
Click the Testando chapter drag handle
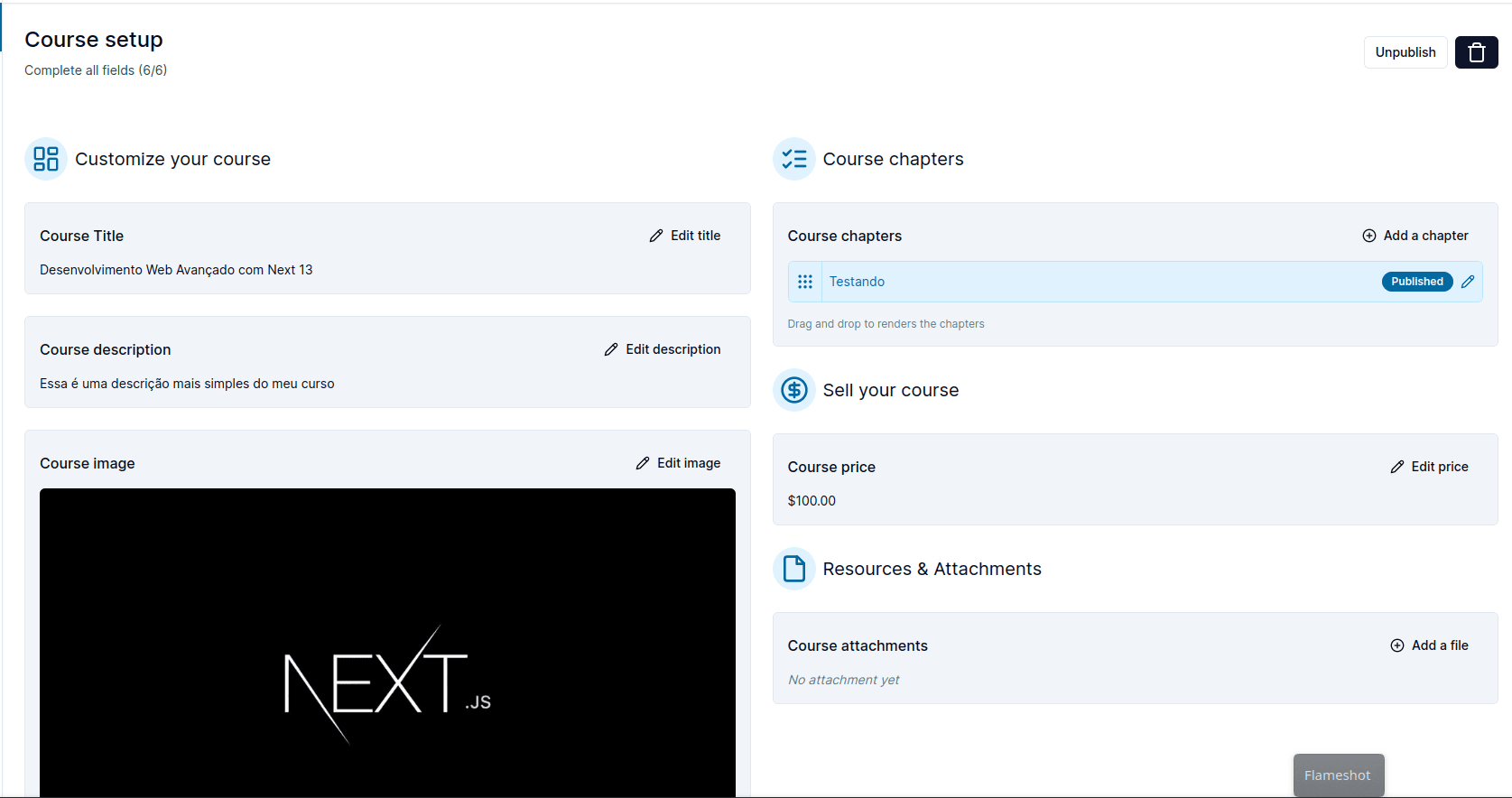805,282
